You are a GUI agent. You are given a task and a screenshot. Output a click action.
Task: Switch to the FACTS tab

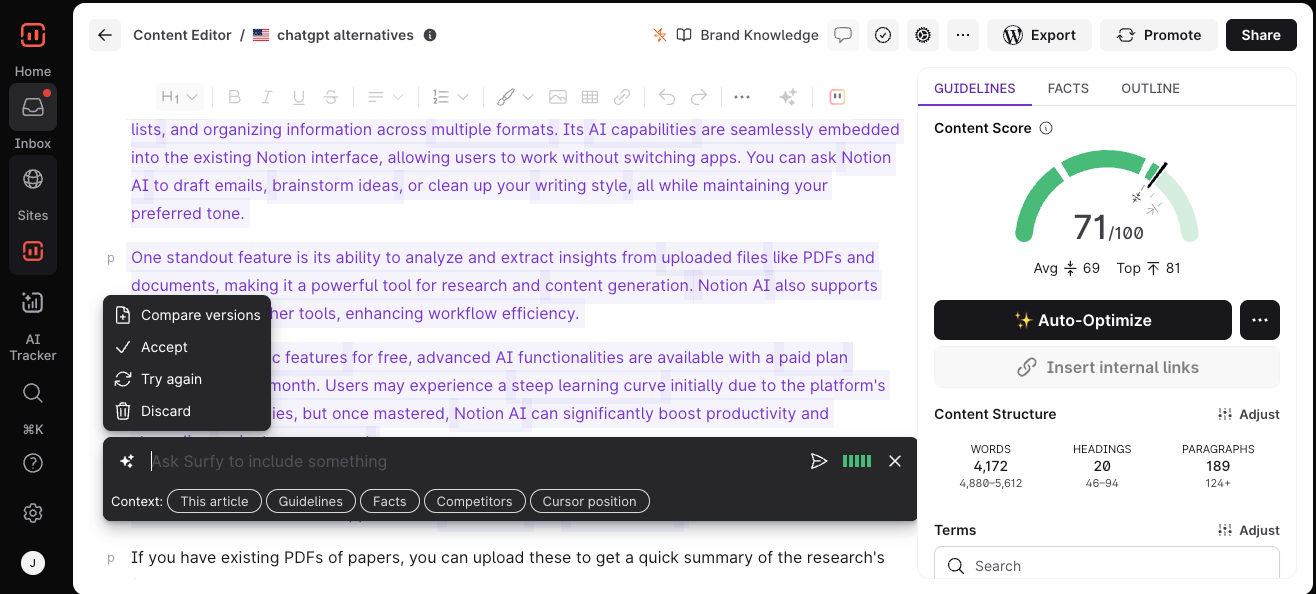coord(1068,88)
